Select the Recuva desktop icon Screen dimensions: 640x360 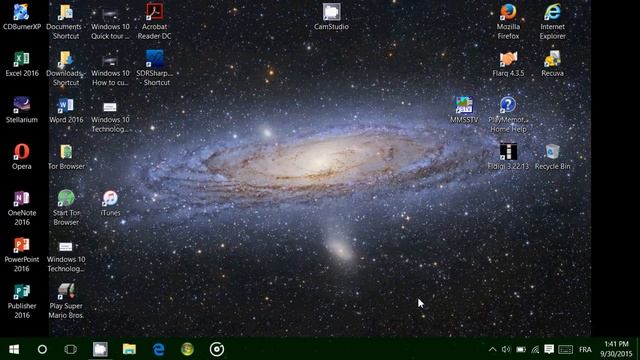click(552, 64)
